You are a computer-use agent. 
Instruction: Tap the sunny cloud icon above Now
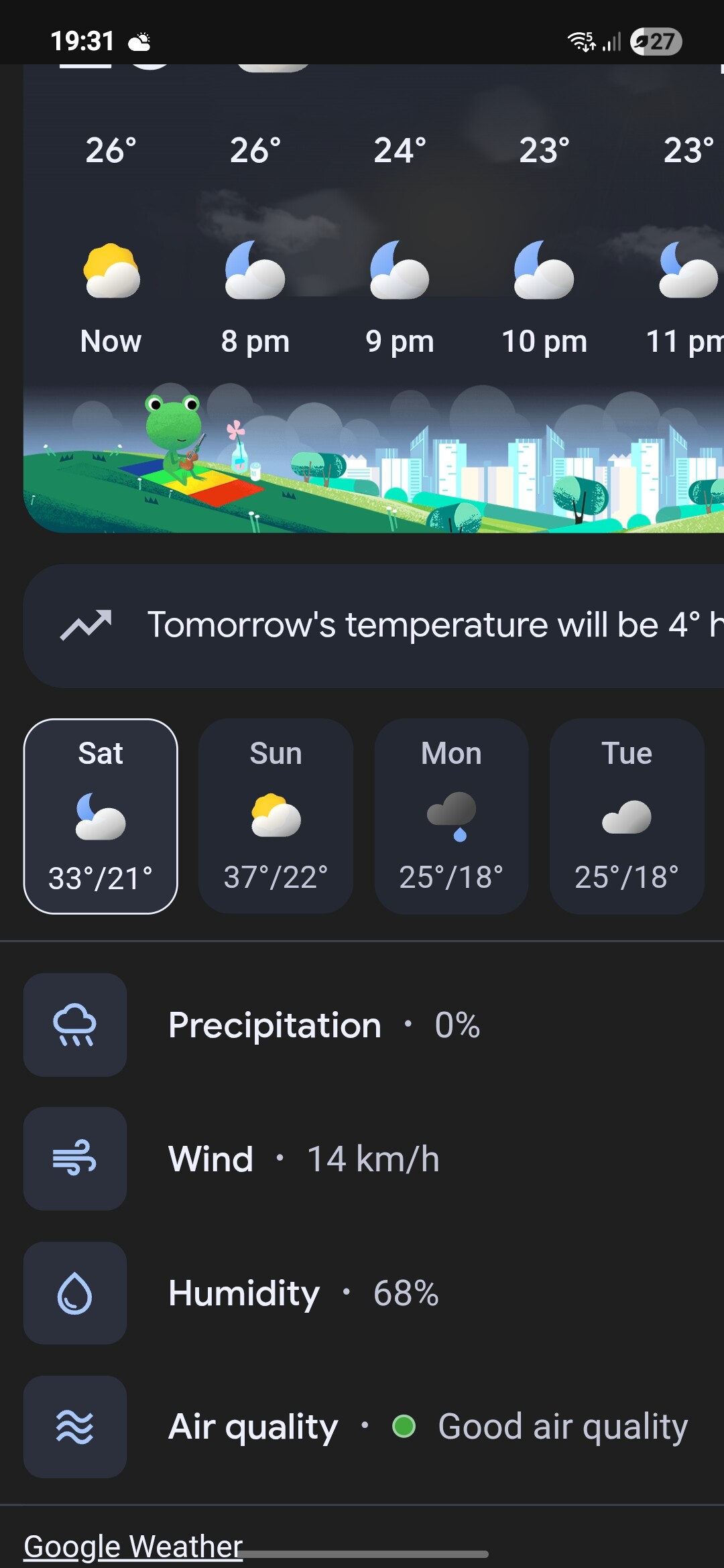(111, 271)
